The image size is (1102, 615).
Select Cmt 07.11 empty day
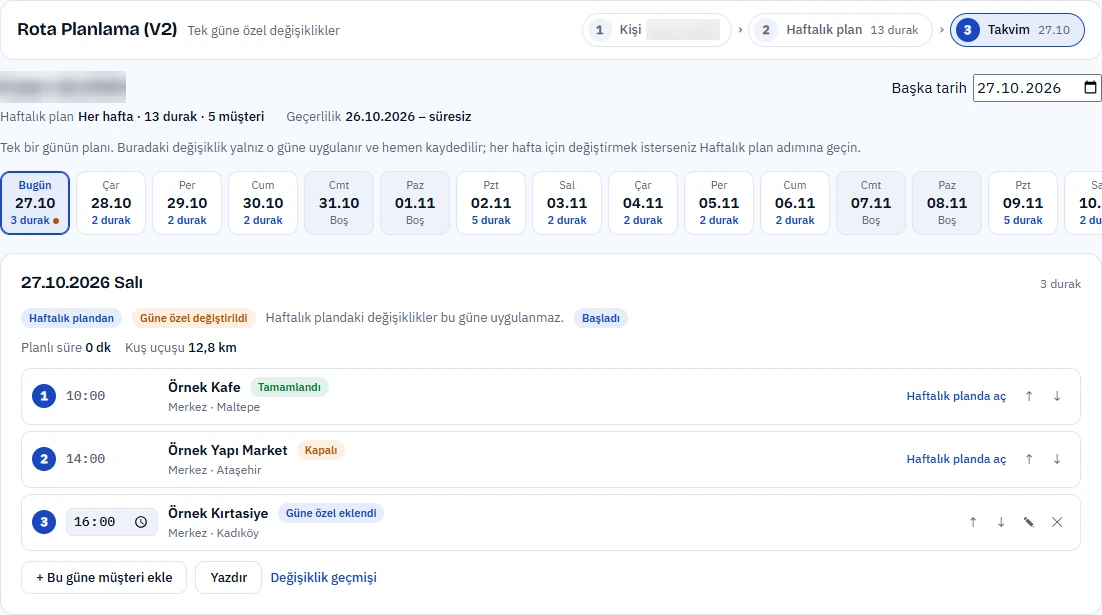[x=870, y=202]
